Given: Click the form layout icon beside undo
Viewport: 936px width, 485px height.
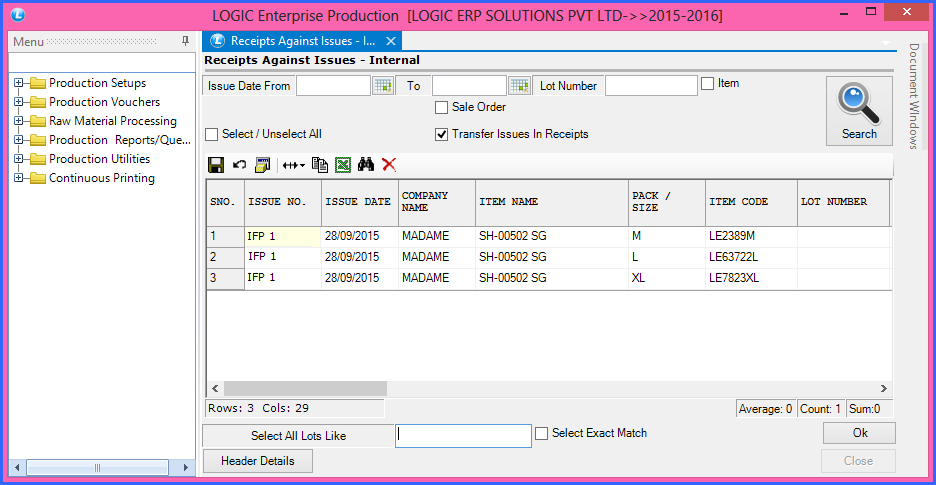Looking at the screenshot, I should (x=263, y=165).
